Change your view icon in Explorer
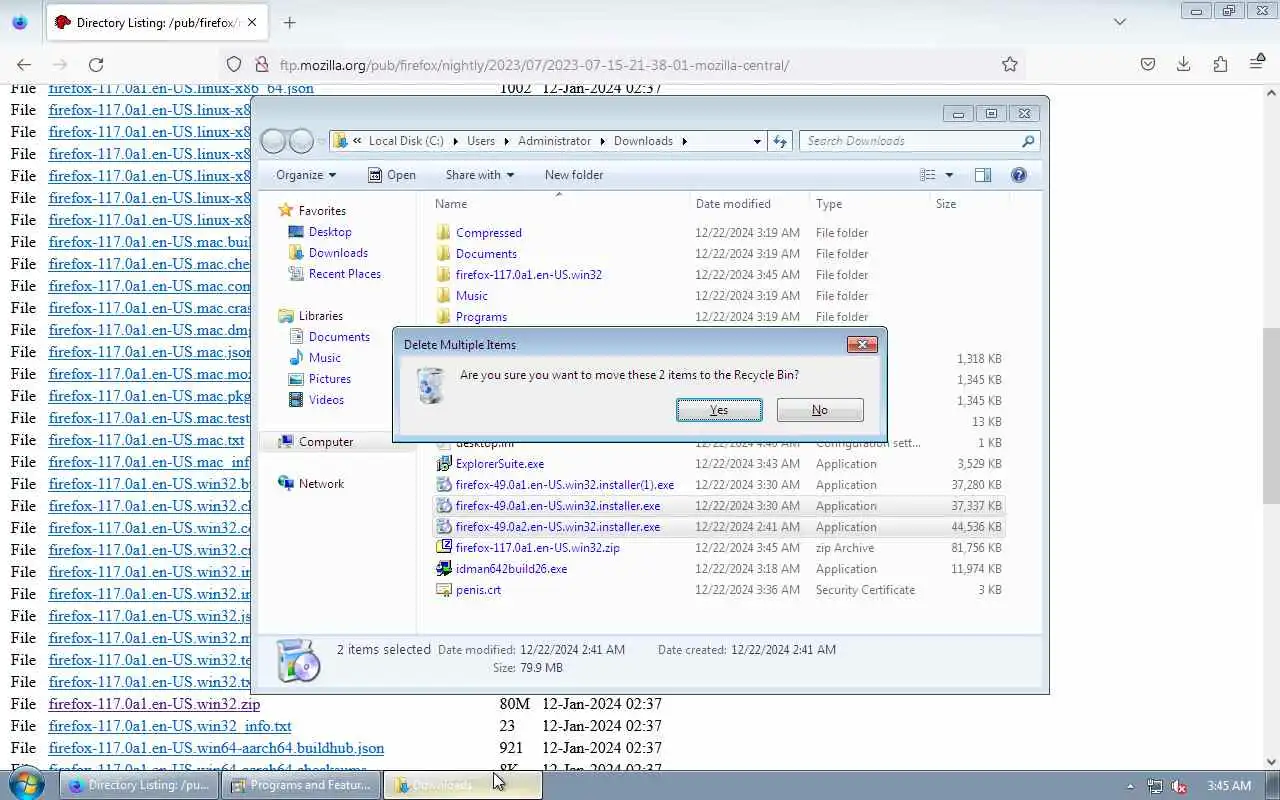 pyautogui.click(x=928, y=175)
